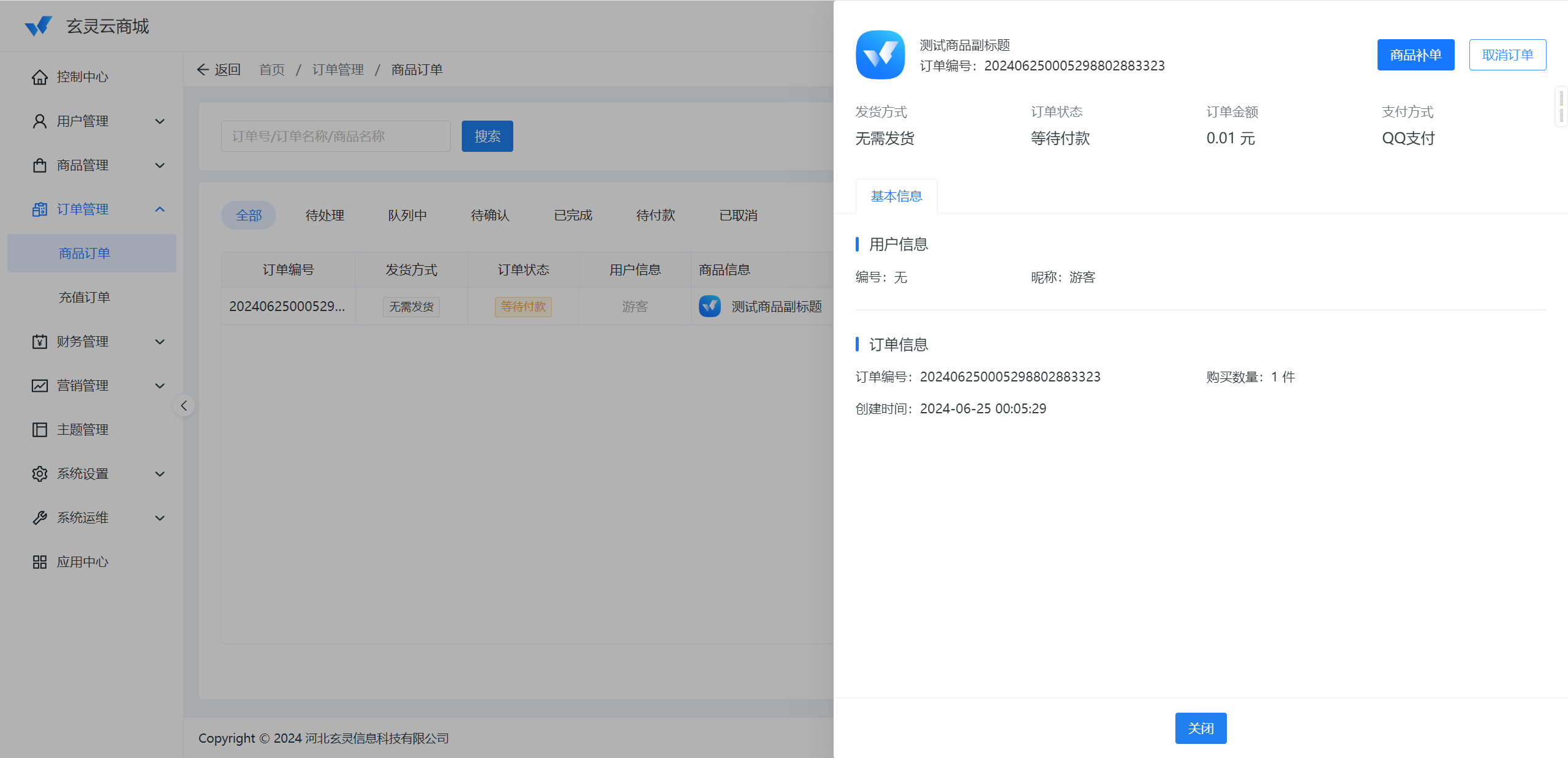Click the home icon beside 控制中心
This screenshot has height=758, width=1568.
pyautogui.click(x=40, y=77)
